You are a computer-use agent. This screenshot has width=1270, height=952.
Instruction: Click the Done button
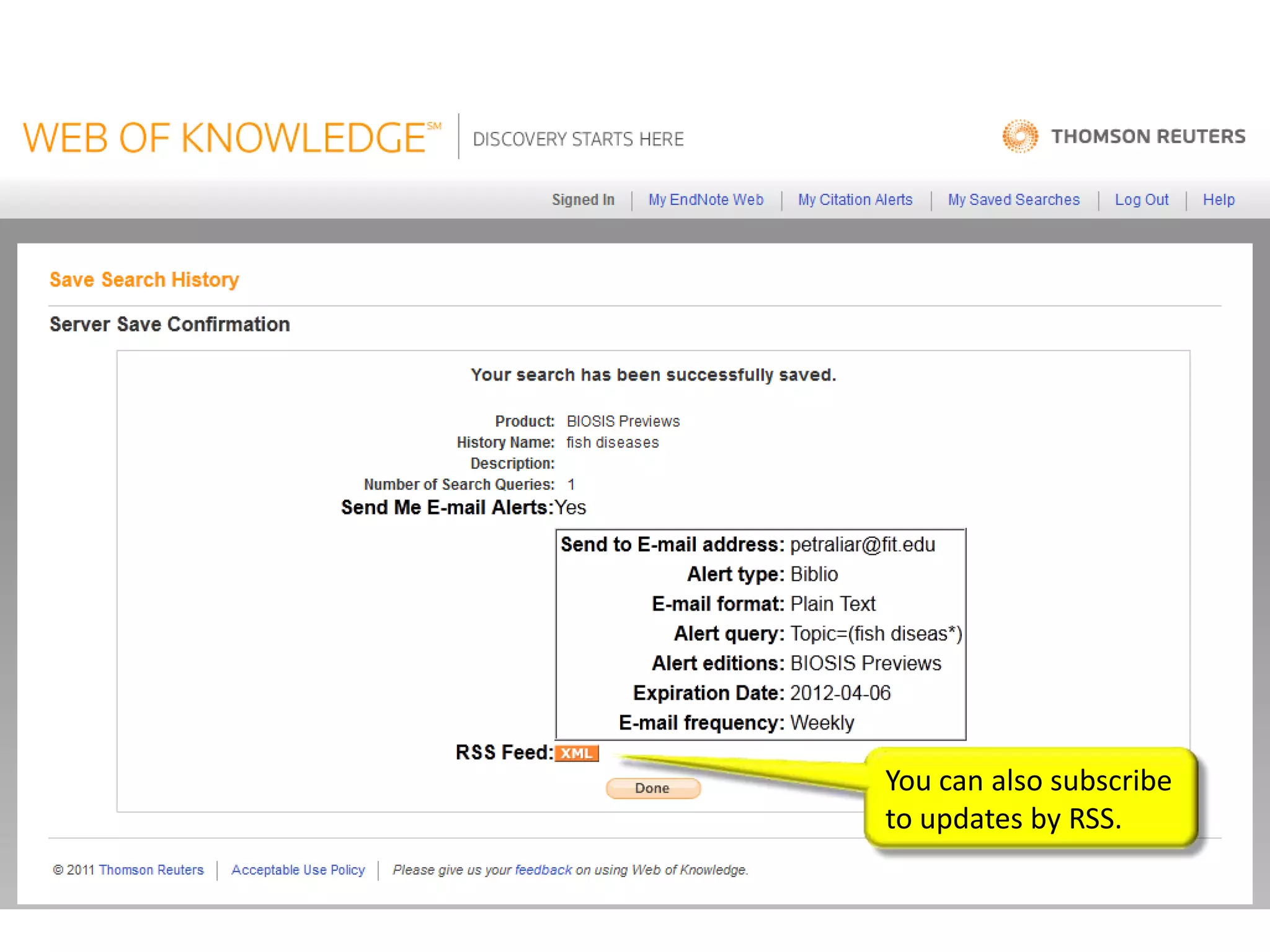653,788
